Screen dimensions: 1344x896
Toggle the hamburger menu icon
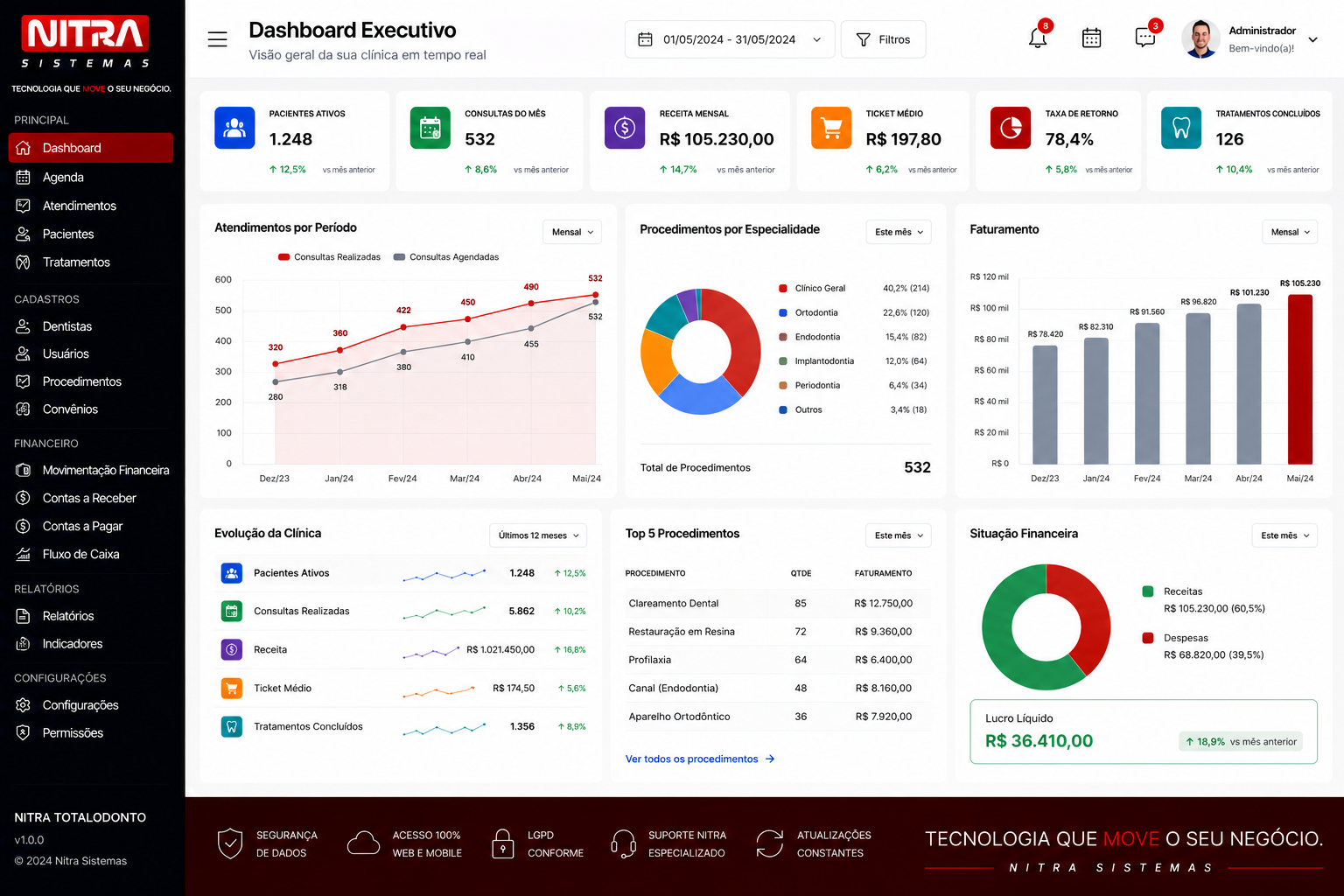point(218,39)
